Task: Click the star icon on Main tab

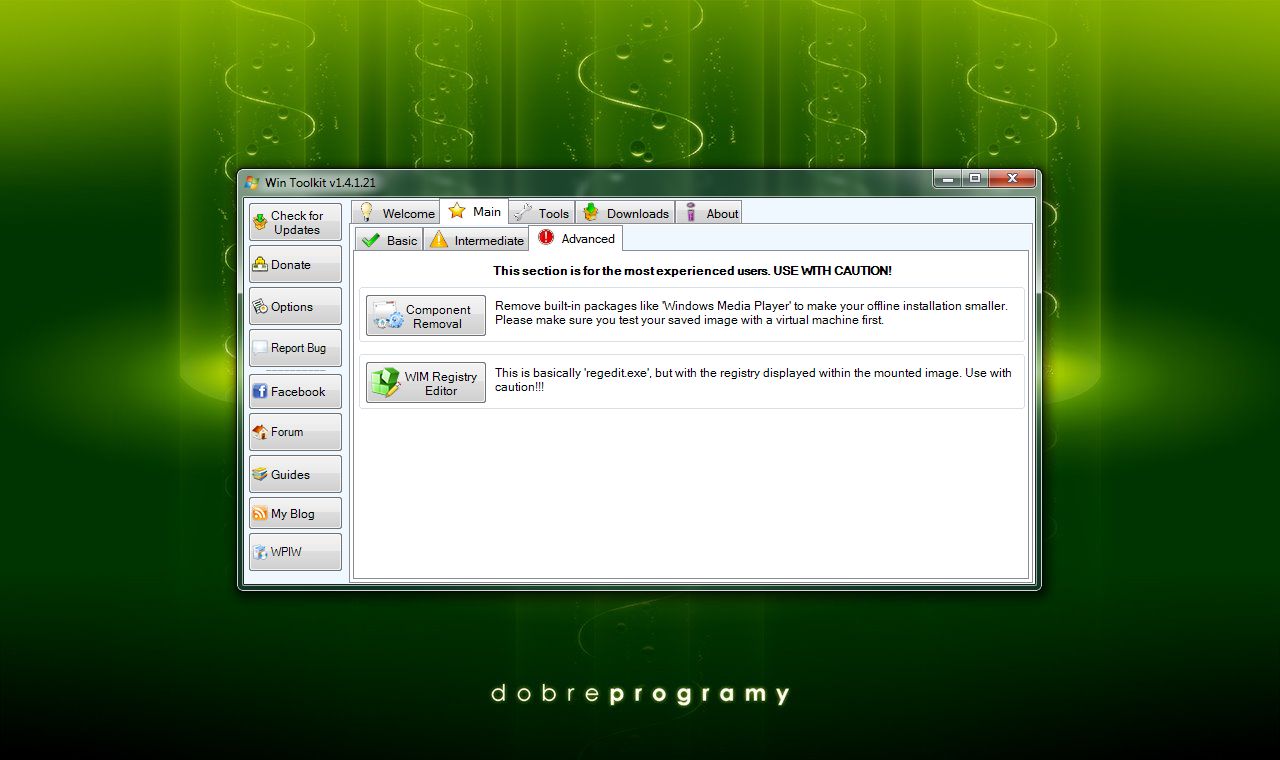Action: [457, 211]
